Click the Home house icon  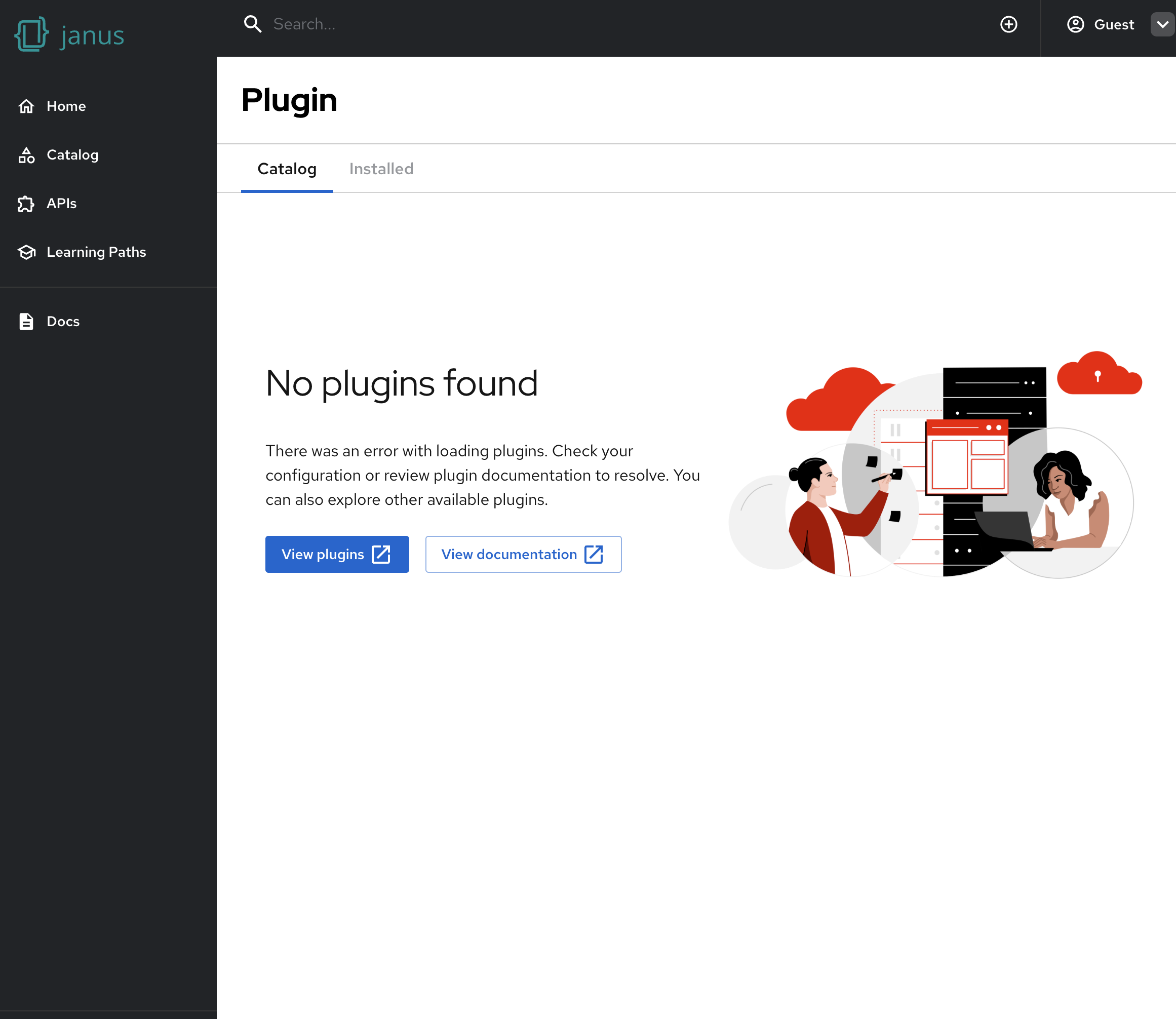26,106
